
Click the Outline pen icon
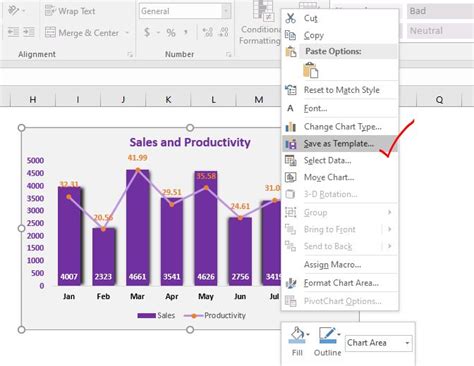pos(327,335)
